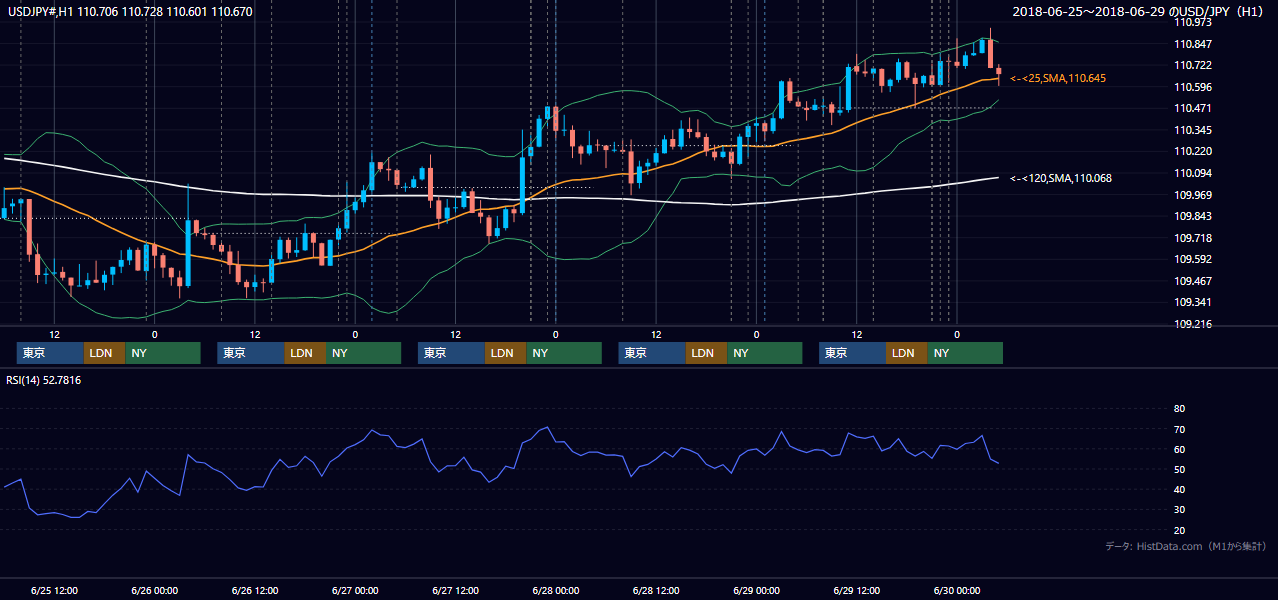
Task: Click the RSI(14) 52.7816 indicator label
Action: click(44, 380)
